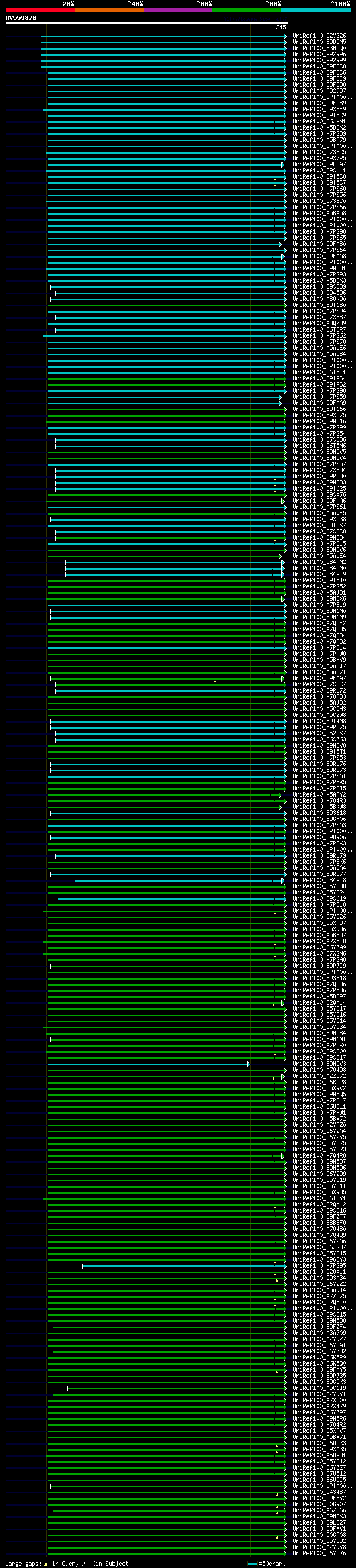Select the query name AV559876
Viewport: 356px width, 1568px height.
coord(21,18)
